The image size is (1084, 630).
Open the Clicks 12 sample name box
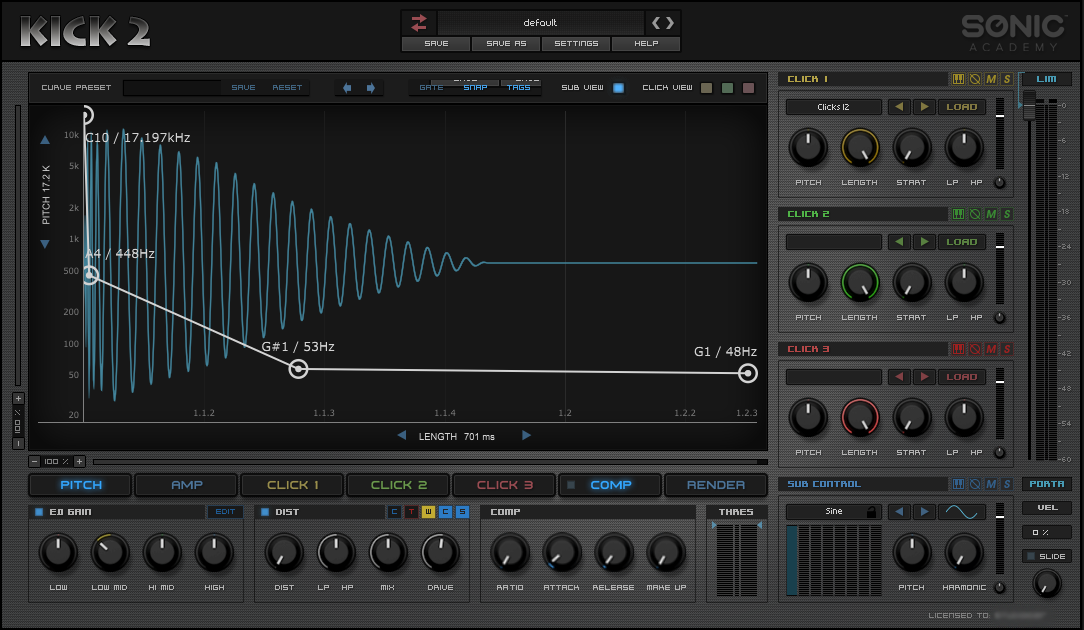coord(834,106)
